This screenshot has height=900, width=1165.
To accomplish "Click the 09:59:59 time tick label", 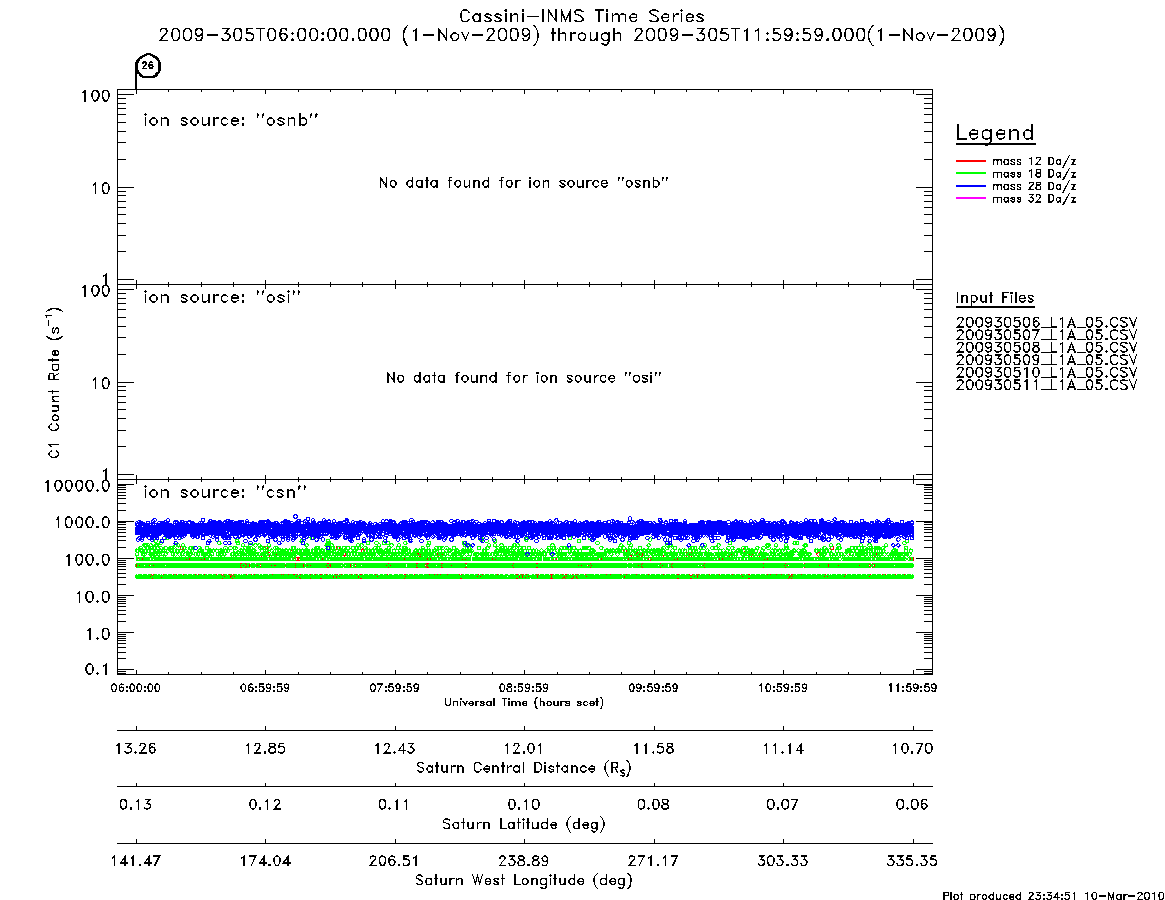I will pyautogui.click(x=653, y=688).
